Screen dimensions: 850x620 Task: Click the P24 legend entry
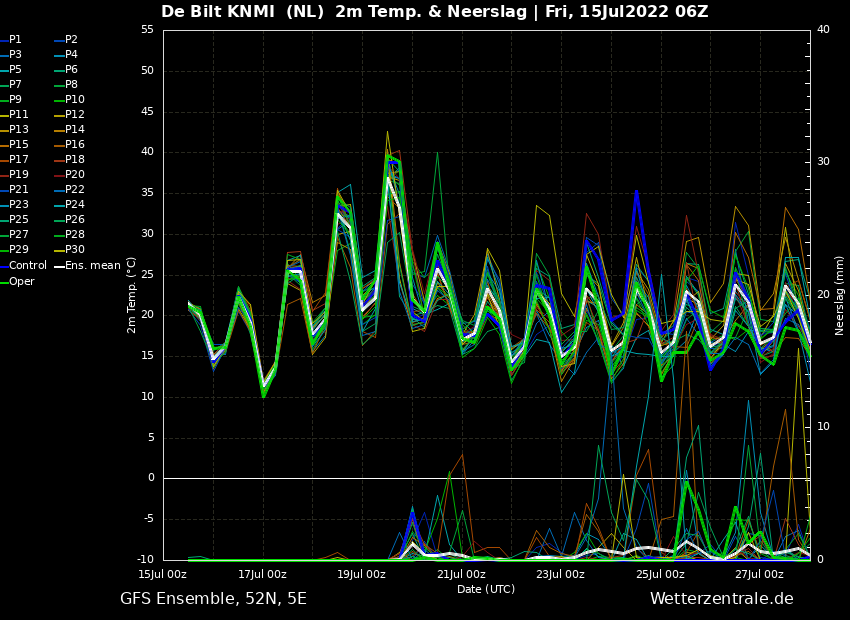tap(69, 204)
